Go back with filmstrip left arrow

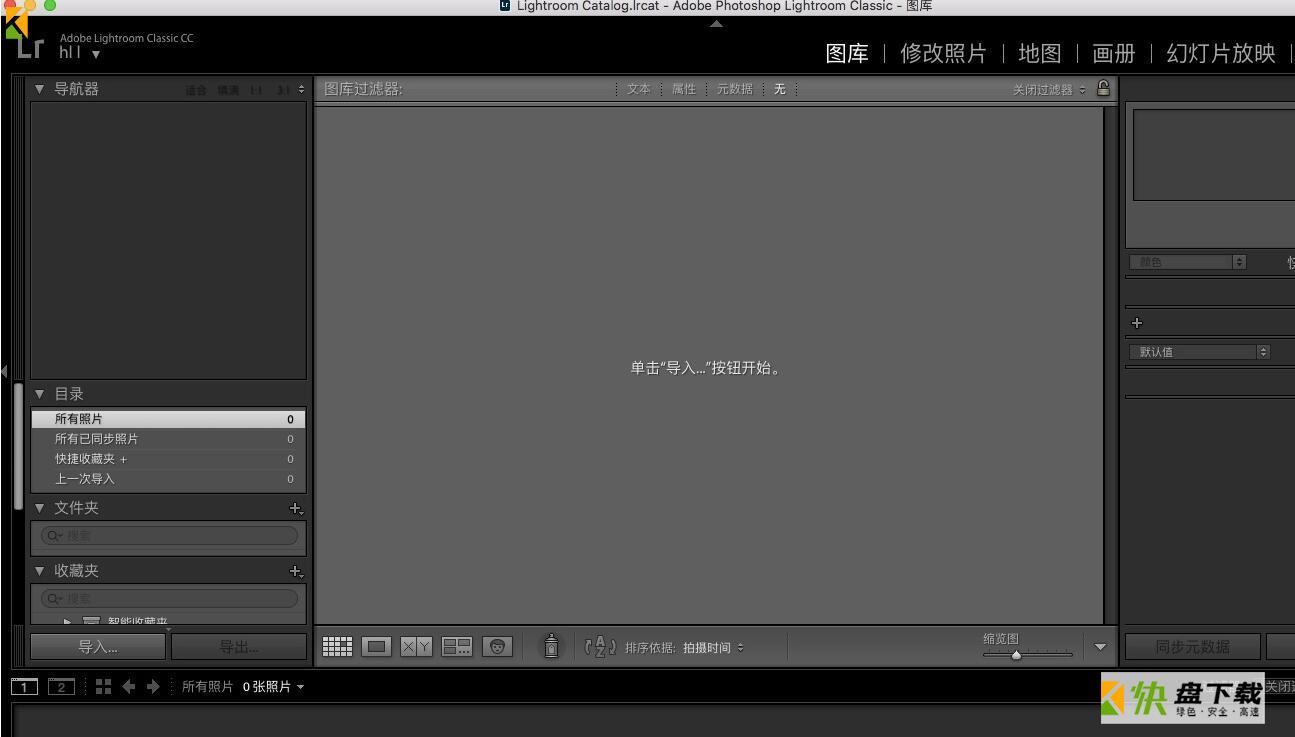[128, 686]
